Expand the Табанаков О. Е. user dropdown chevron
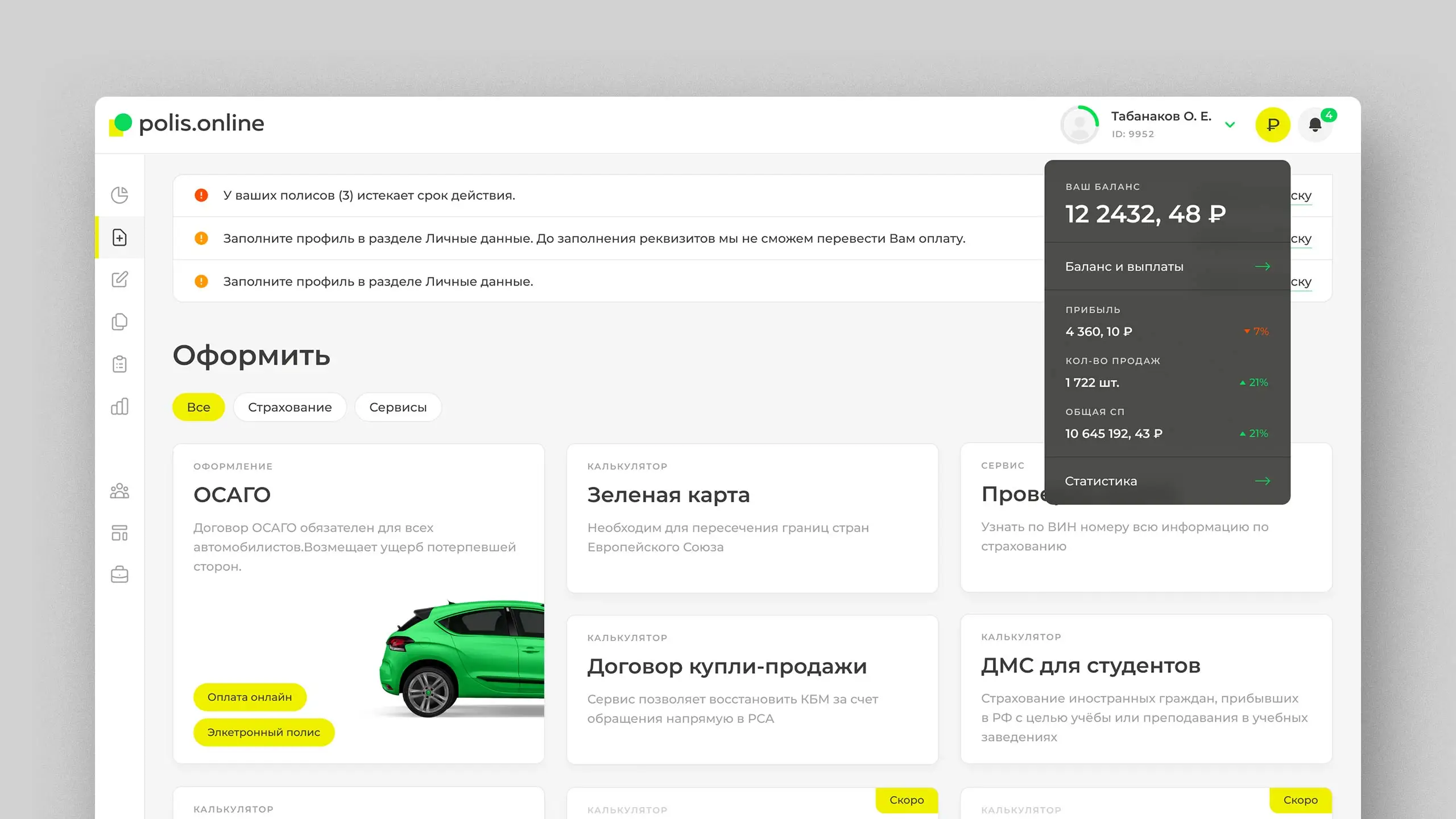Screen dimensions: 1456x819 point(1230,125)
